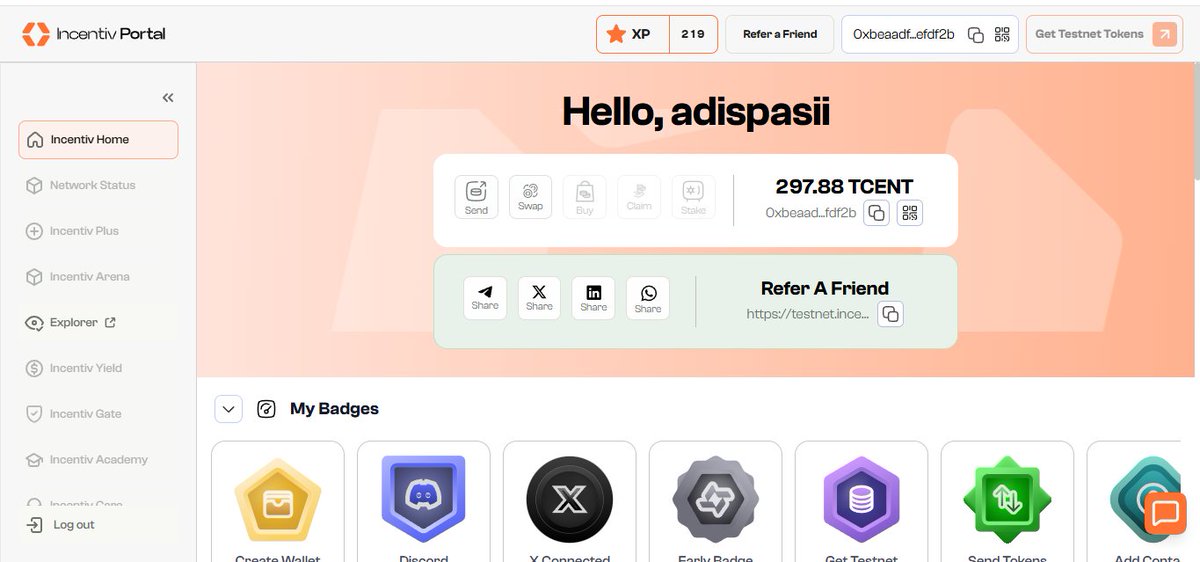Select the Send Tokens badge
The height and width of the screenshot is (562, 1200).
(x=1008, y=502)
